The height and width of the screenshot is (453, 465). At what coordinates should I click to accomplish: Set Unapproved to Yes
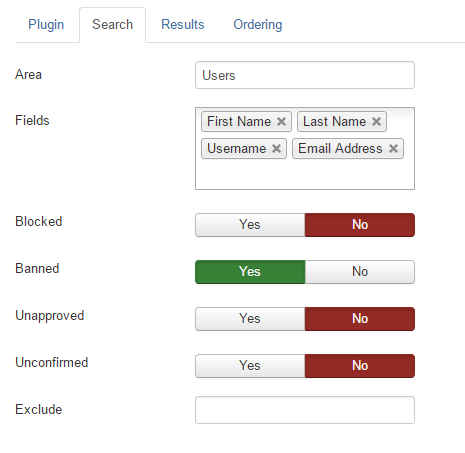(x=250, y=319)
